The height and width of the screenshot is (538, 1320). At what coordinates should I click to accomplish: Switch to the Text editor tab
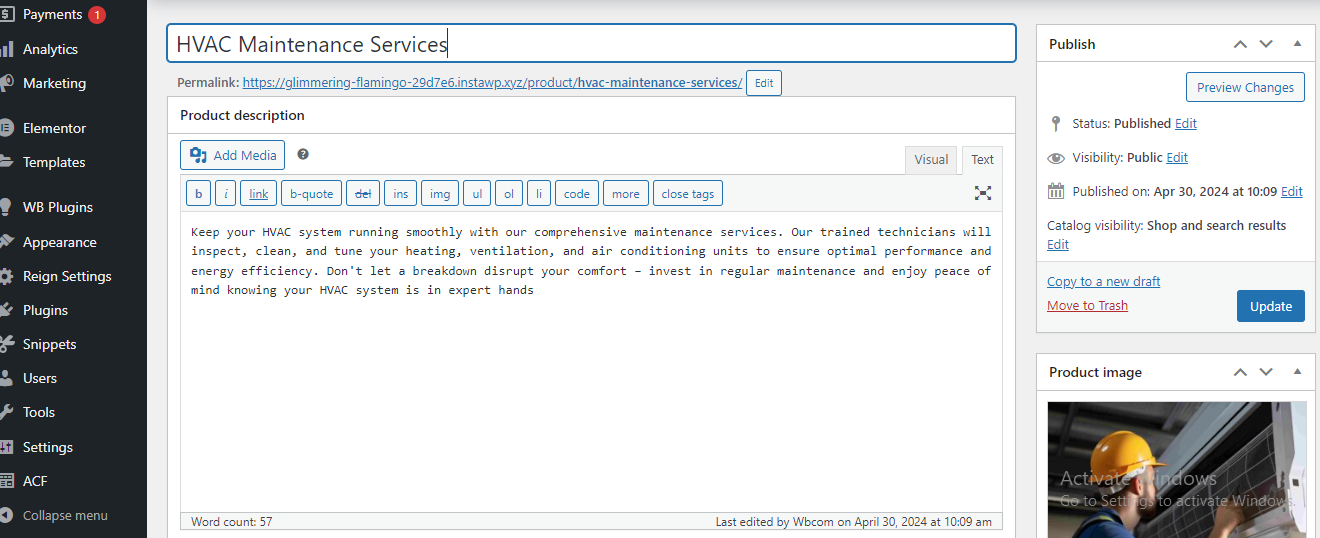pos(983,160)
